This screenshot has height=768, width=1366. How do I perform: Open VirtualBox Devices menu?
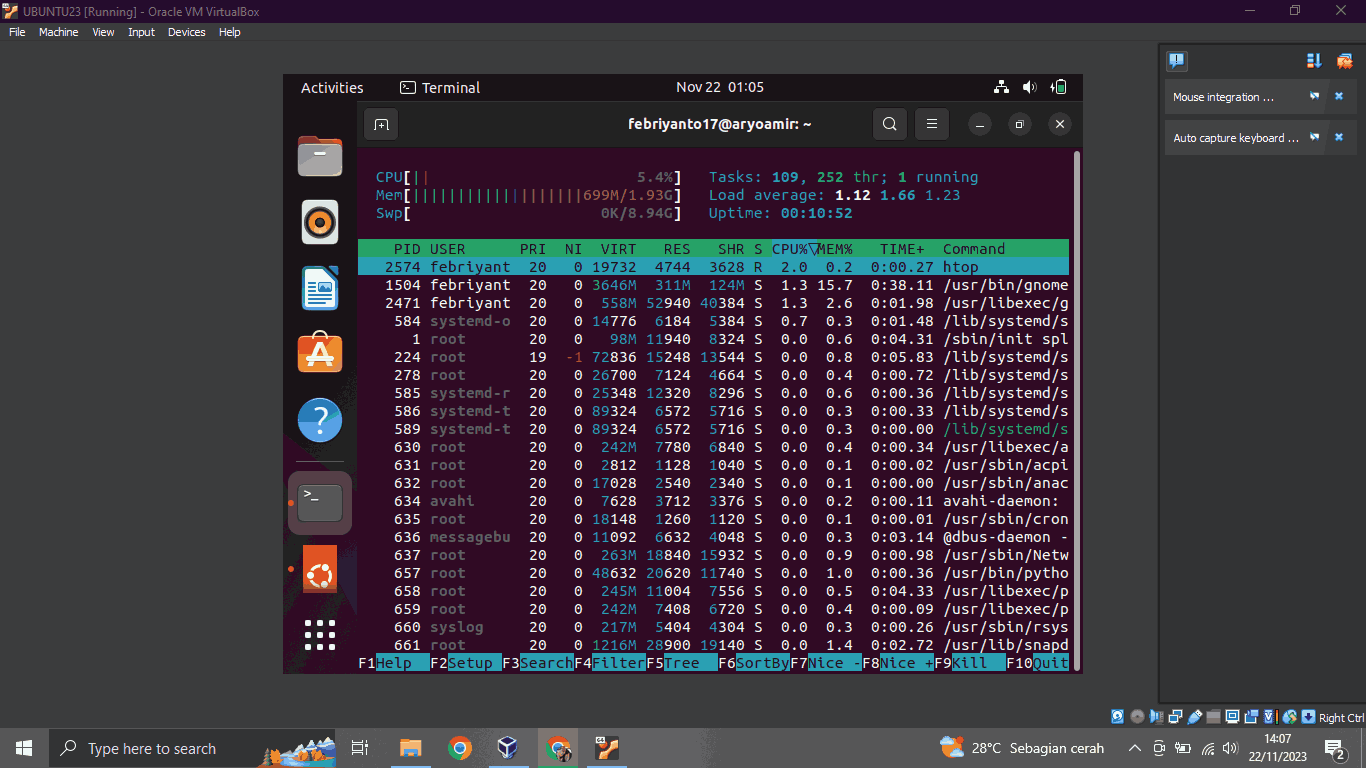click(x=186, y=32)
